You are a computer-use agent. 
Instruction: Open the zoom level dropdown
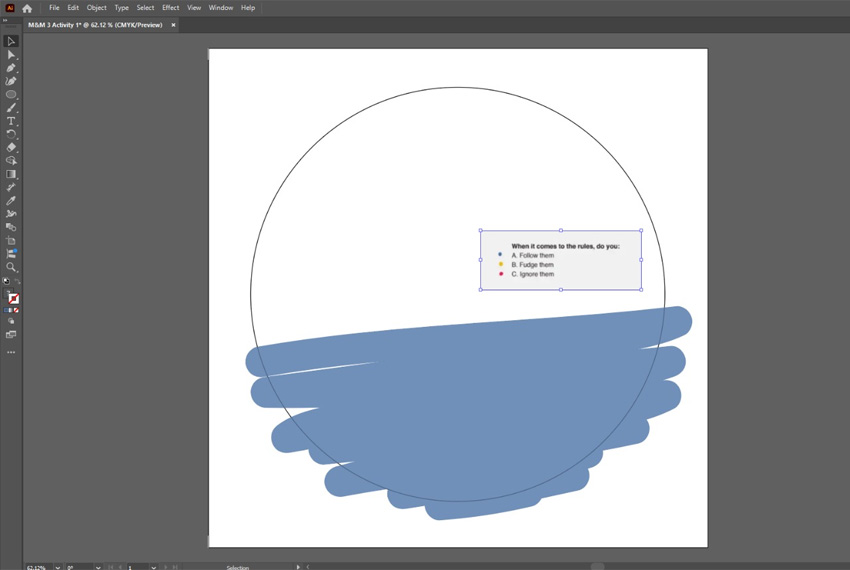[x=56, y=567]
